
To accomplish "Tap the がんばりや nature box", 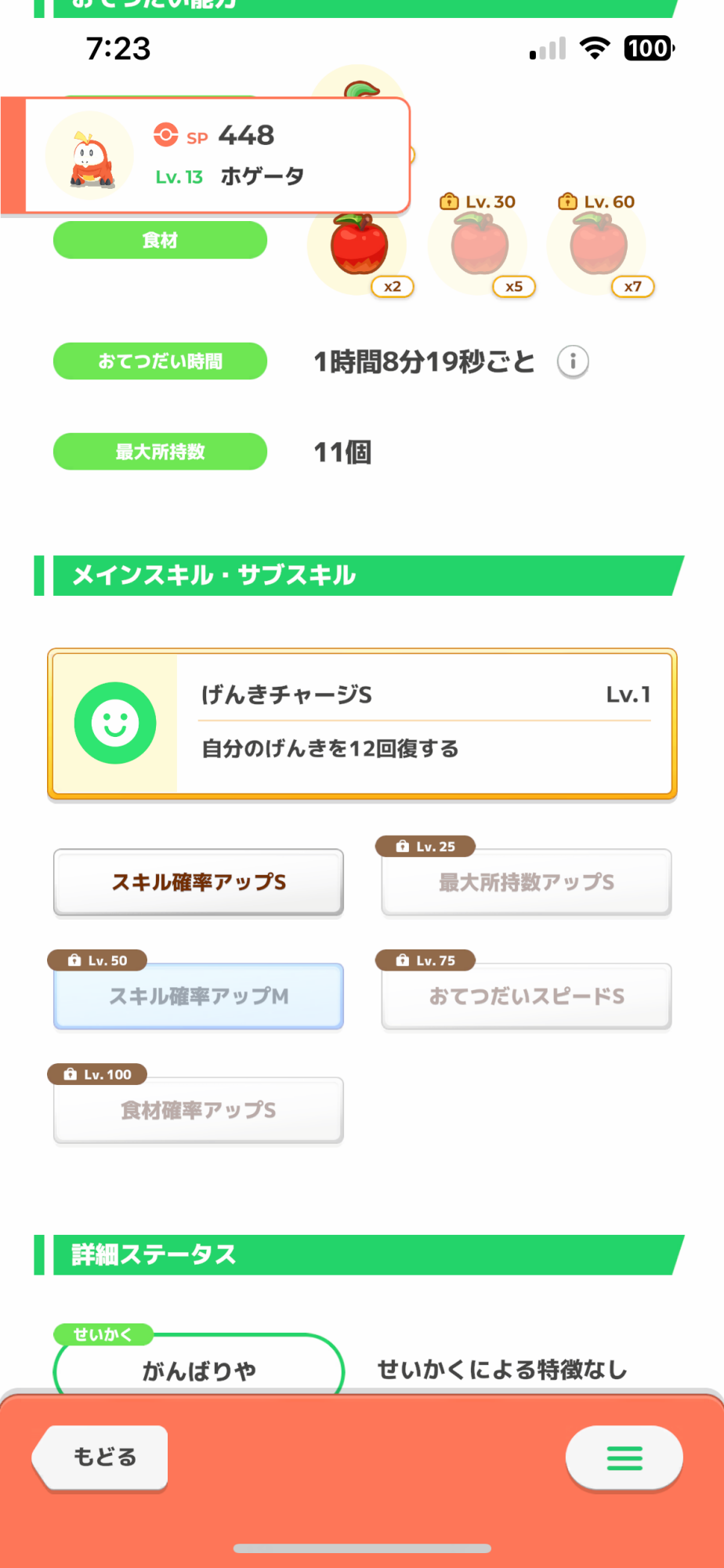I will 198,1370.
